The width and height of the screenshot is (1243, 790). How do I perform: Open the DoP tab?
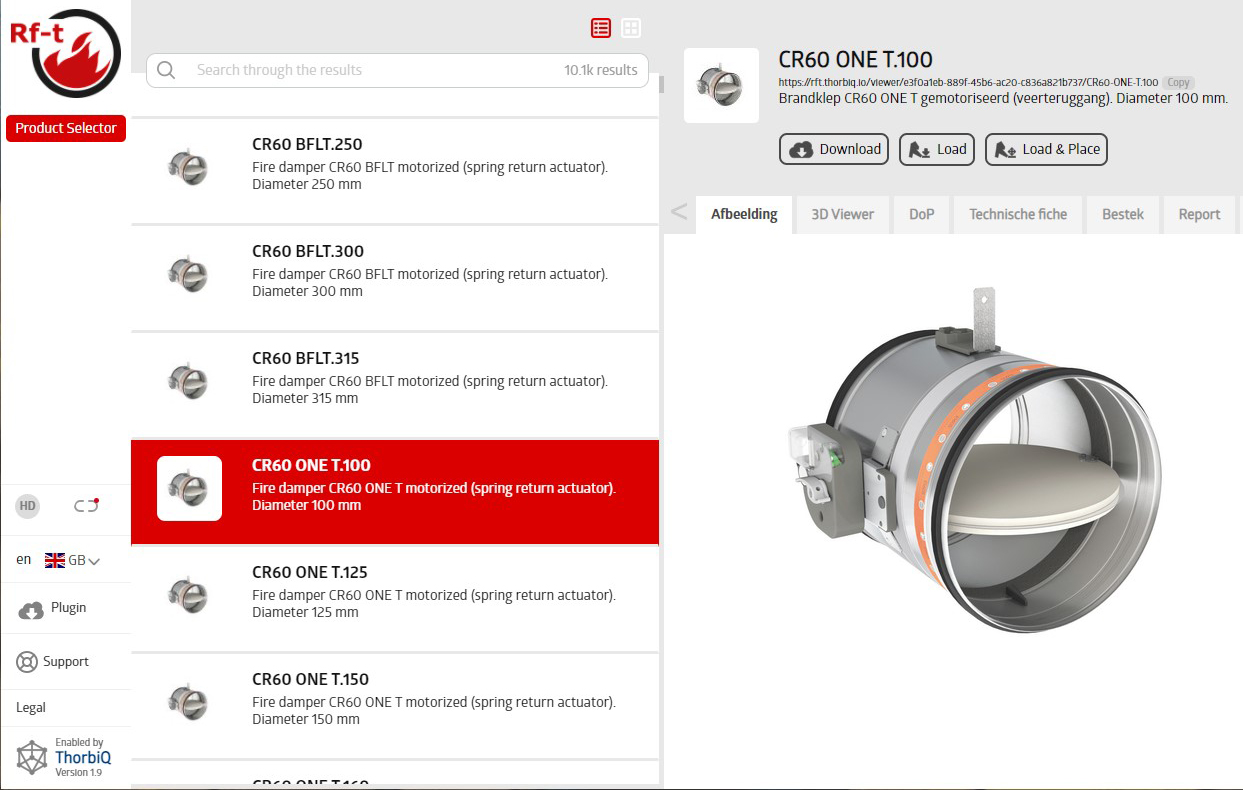[921, 214]
